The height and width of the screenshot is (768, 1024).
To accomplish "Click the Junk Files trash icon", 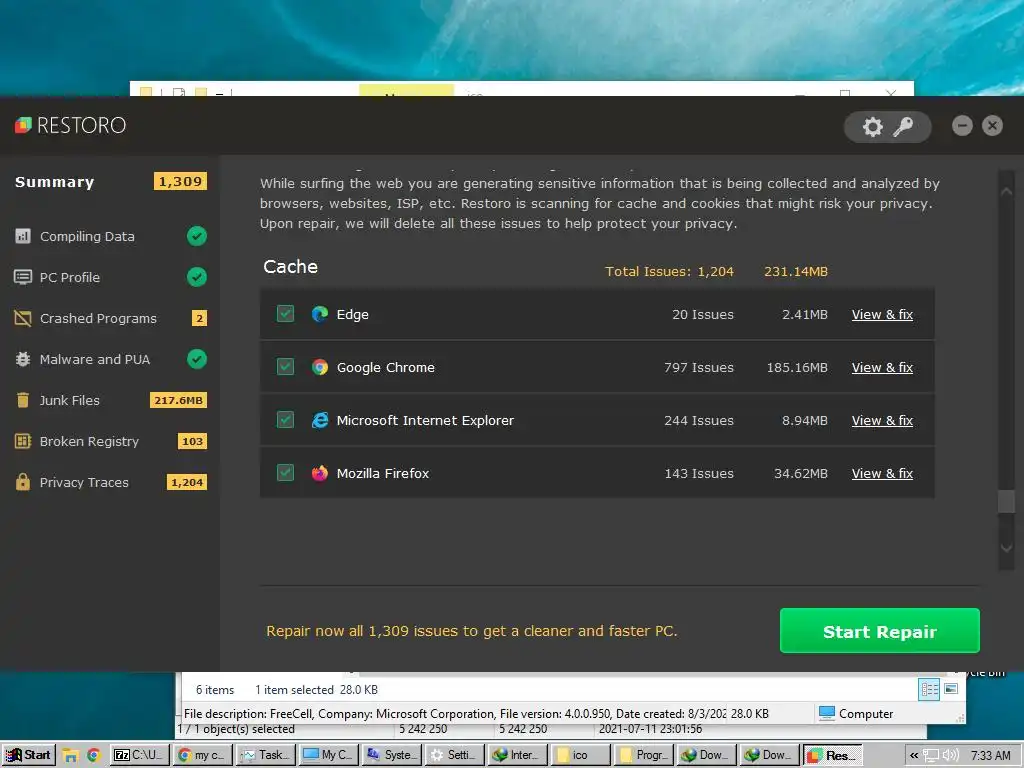I will click(23, 400).
